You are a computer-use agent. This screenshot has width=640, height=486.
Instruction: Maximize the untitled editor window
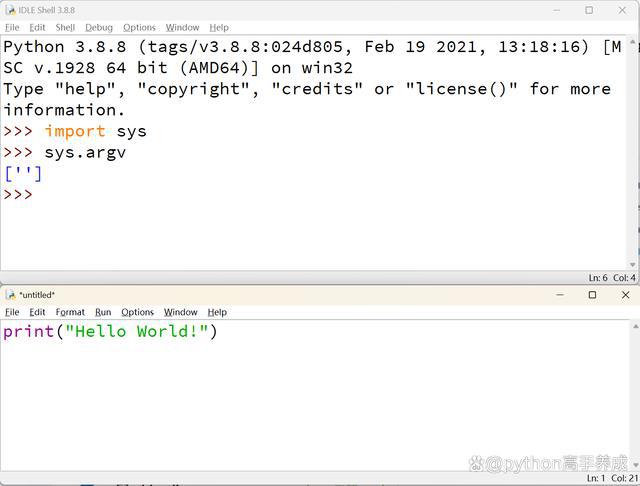click(x=592, y=295)
